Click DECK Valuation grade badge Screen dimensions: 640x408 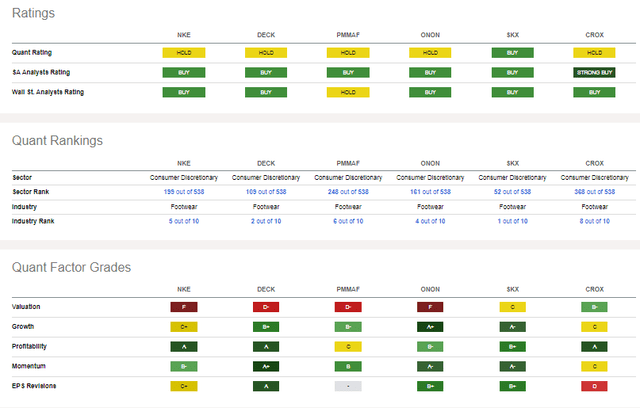pyautogui.click(x=266, y=307)
